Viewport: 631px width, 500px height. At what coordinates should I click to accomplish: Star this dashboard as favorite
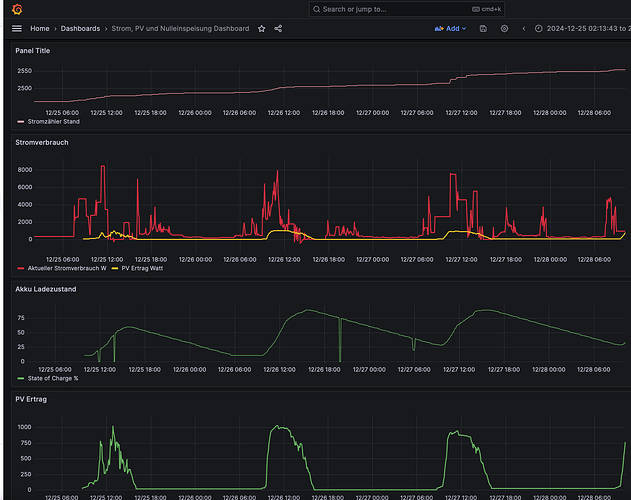click(262, 29)
